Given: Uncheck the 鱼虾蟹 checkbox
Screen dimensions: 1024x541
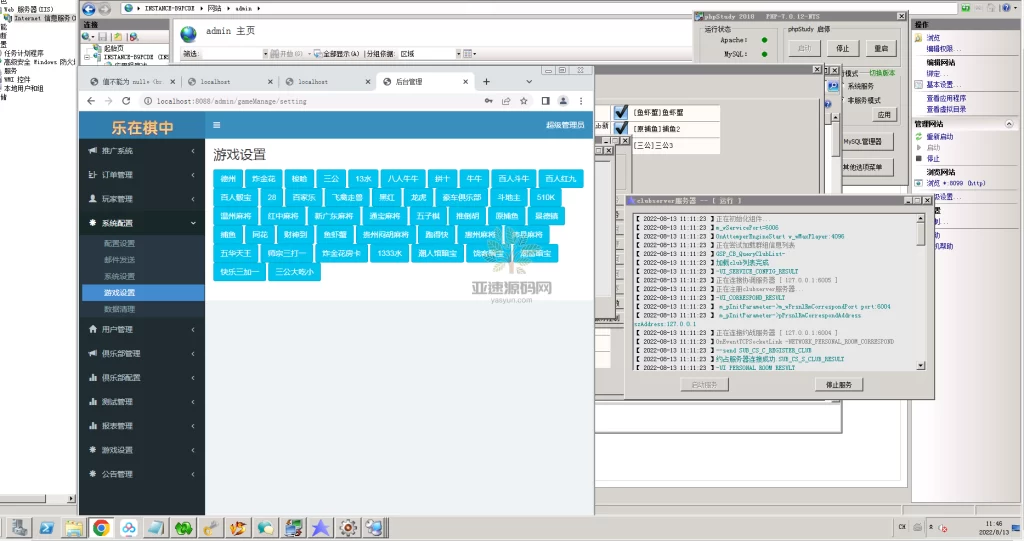Looking at the screenshot, I should [621, 113].
